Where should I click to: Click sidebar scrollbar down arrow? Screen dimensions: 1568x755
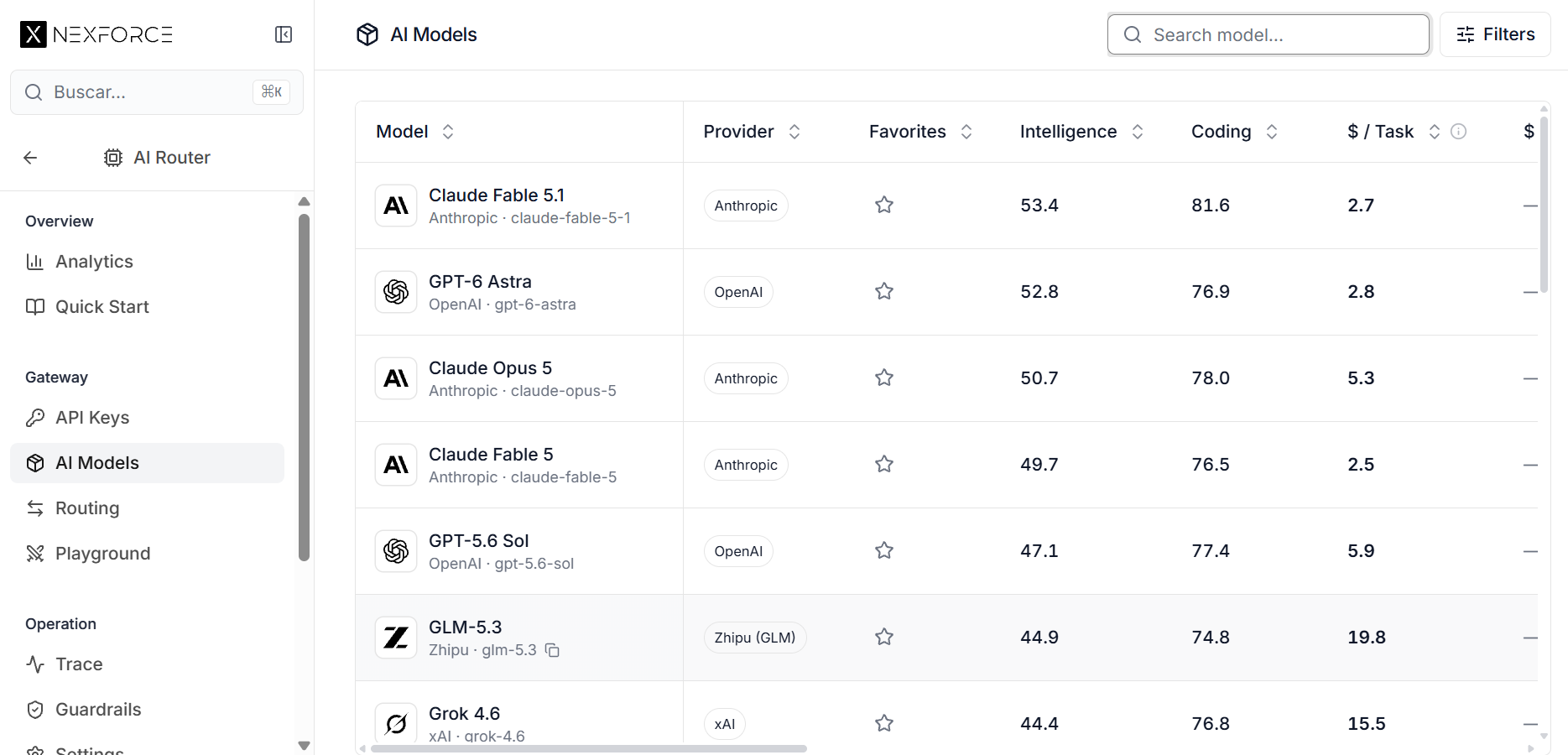pos(305,745)
